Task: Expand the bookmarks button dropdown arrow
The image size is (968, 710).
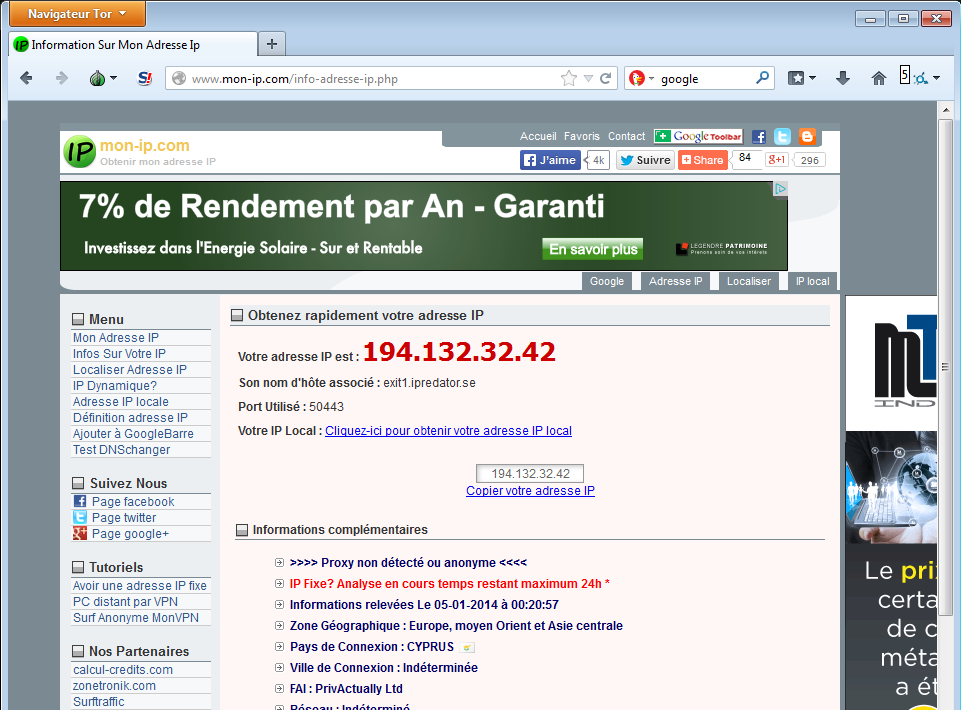Action: pos(812,78)
